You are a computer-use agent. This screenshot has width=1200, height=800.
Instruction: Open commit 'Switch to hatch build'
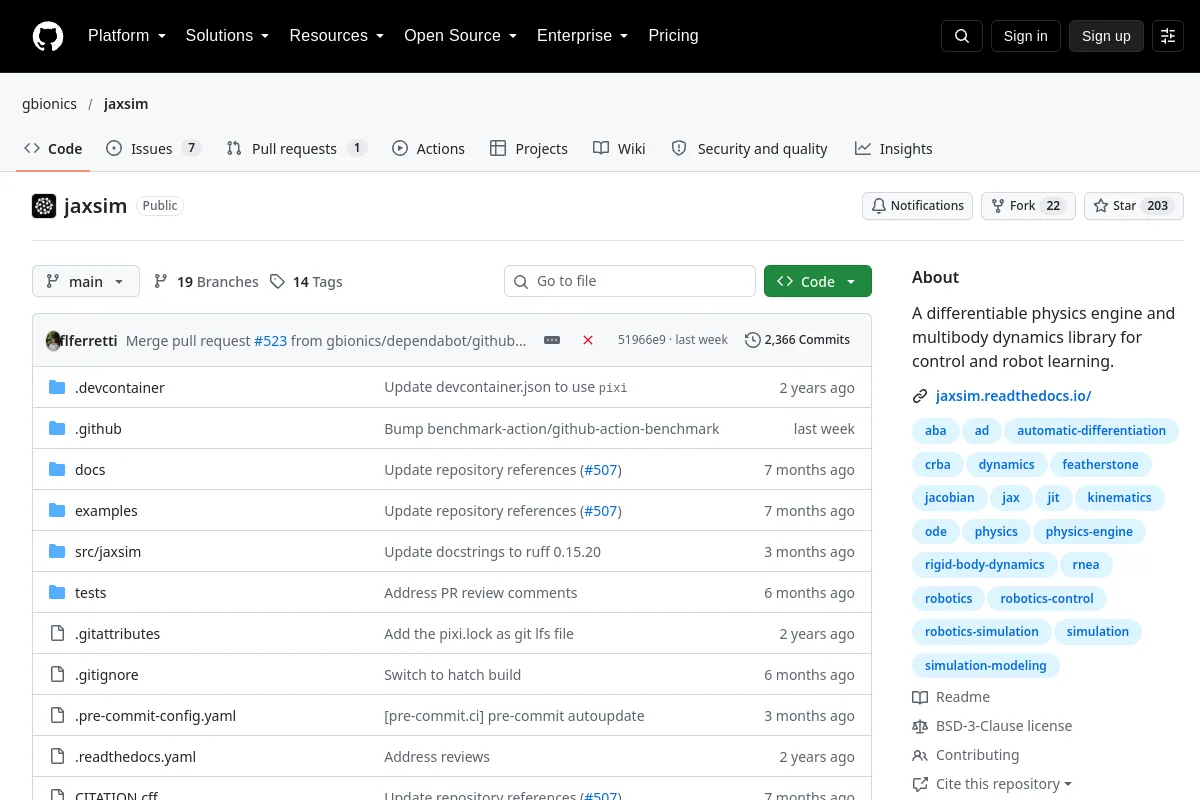click(452, 675)
